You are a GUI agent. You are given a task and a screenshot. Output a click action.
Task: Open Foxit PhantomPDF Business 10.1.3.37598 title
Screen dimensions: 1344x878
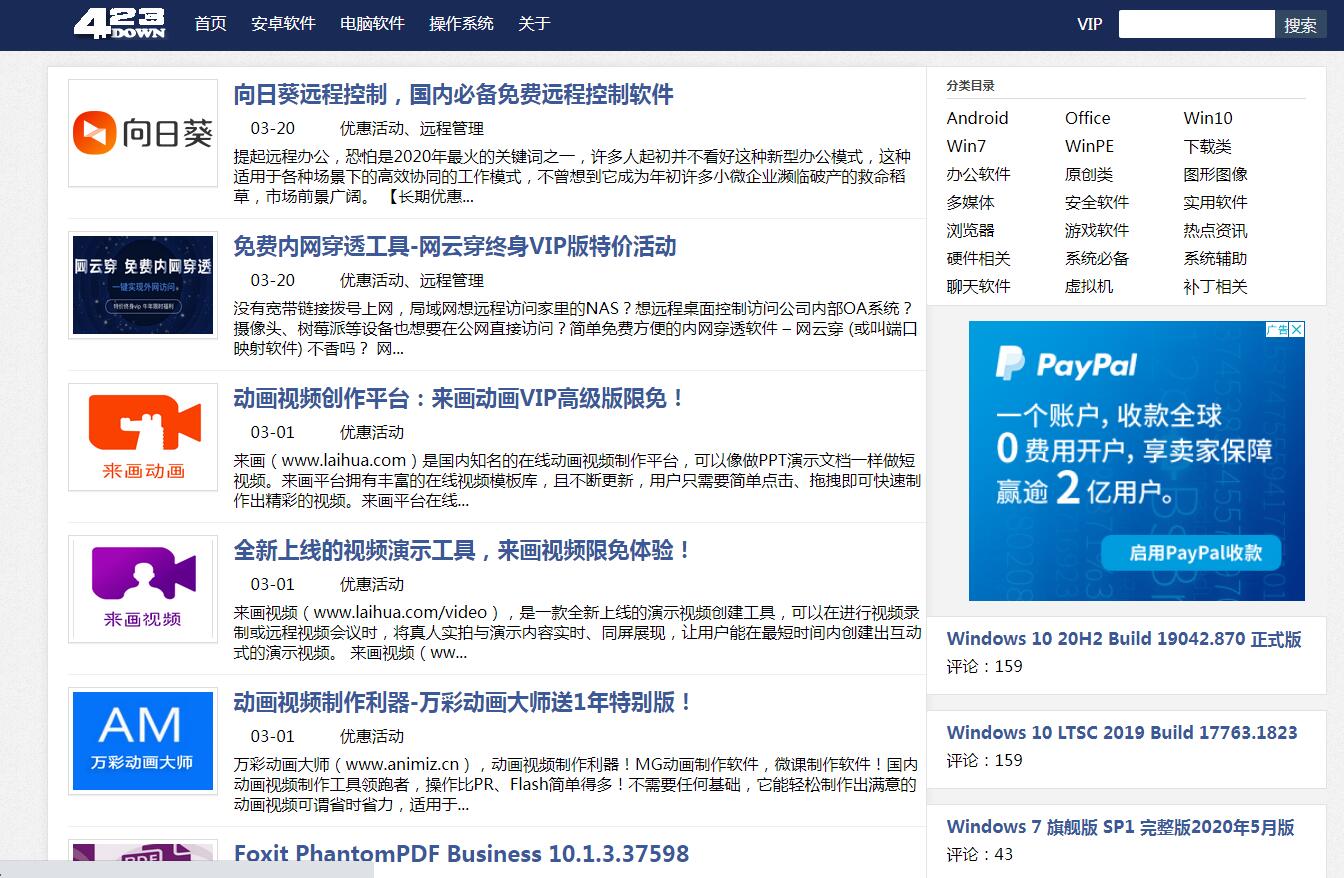[461, 854]
